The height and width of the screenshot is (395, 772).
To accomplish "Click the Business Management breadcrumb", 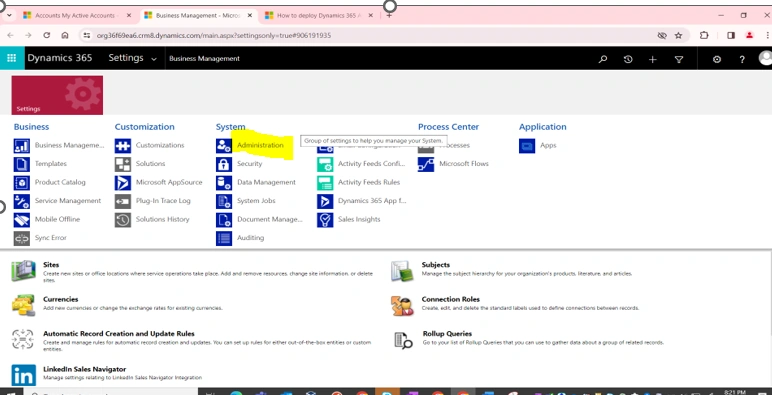I will point(204,59).
